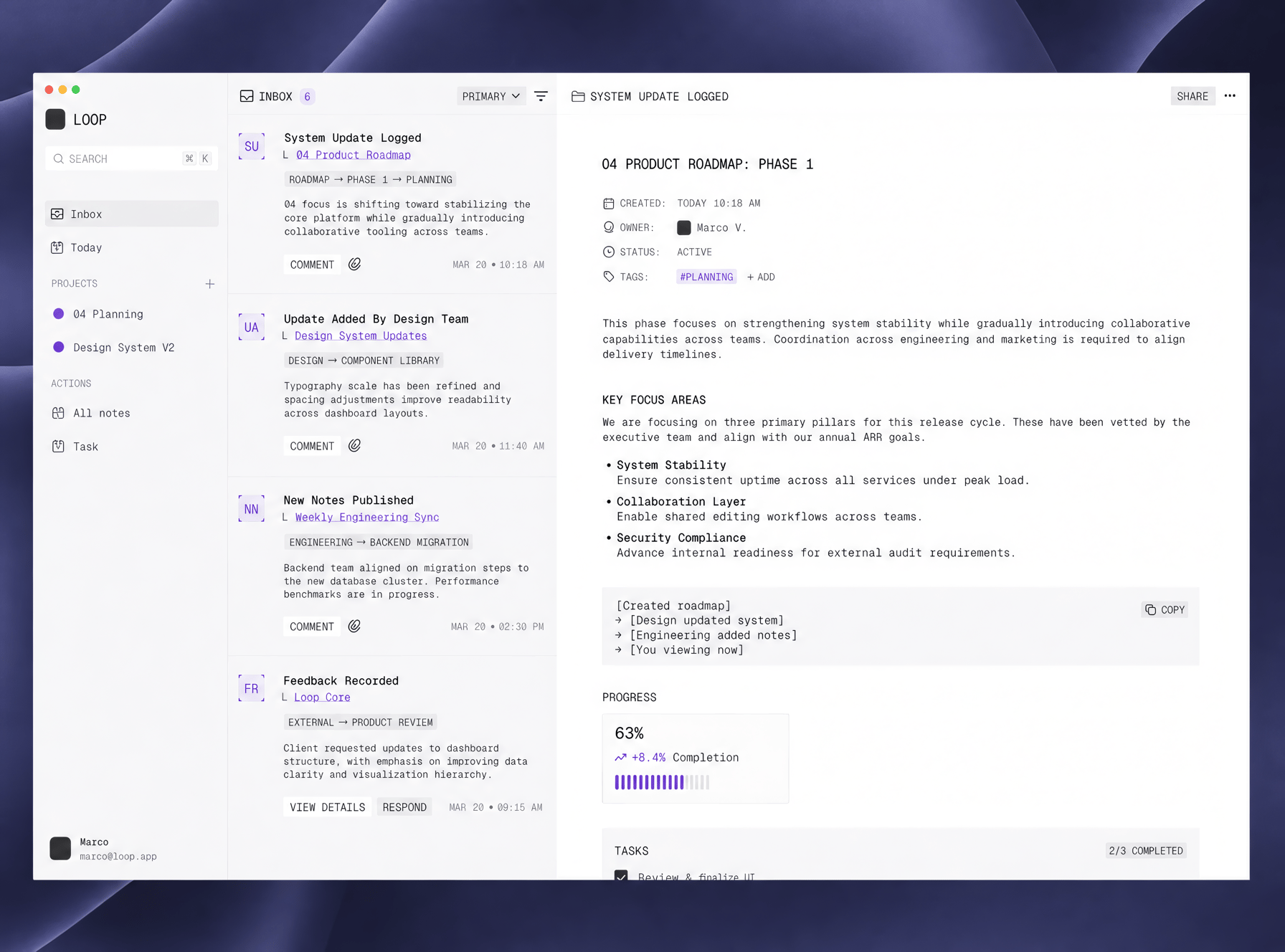Open the Design System Updates link
This screenshot has width=1285, height=952.
coord(361,335)
